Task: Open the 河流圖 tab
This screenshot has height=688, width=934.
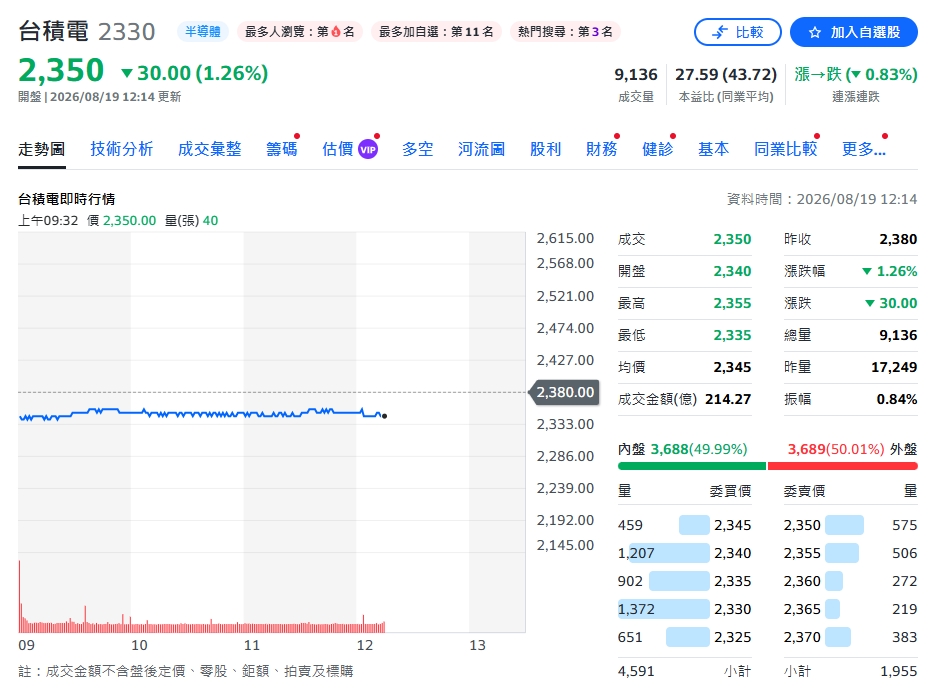Action: (x=481, y=149)
